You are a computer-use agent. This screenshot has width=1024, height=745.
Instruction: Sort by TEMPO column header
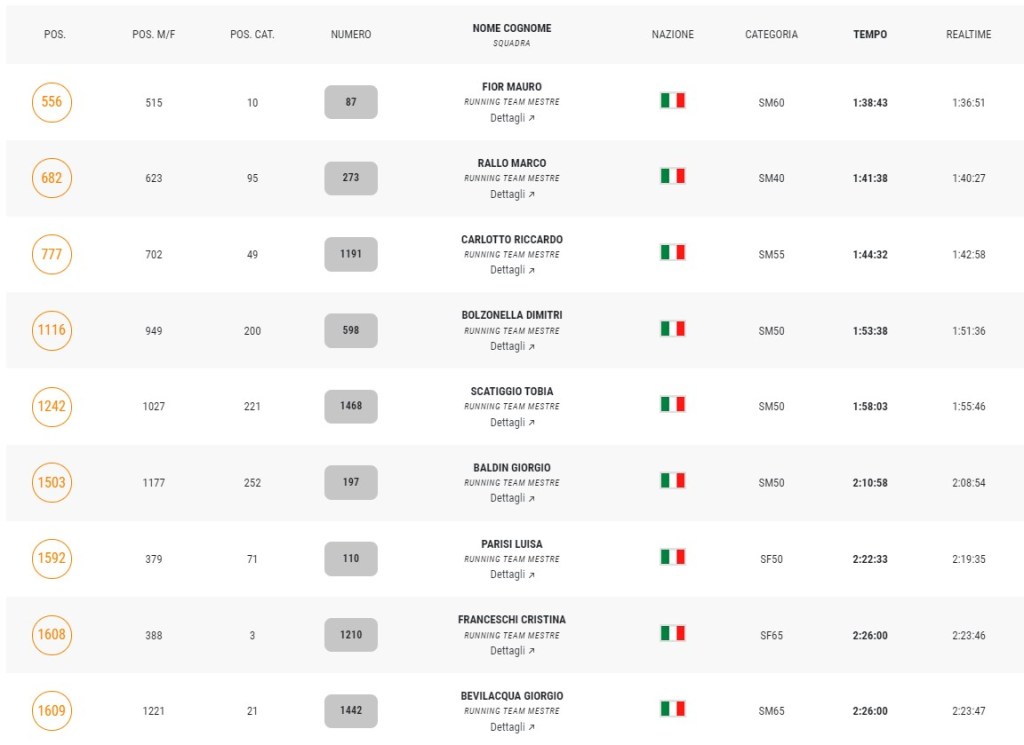click(869, 34)
